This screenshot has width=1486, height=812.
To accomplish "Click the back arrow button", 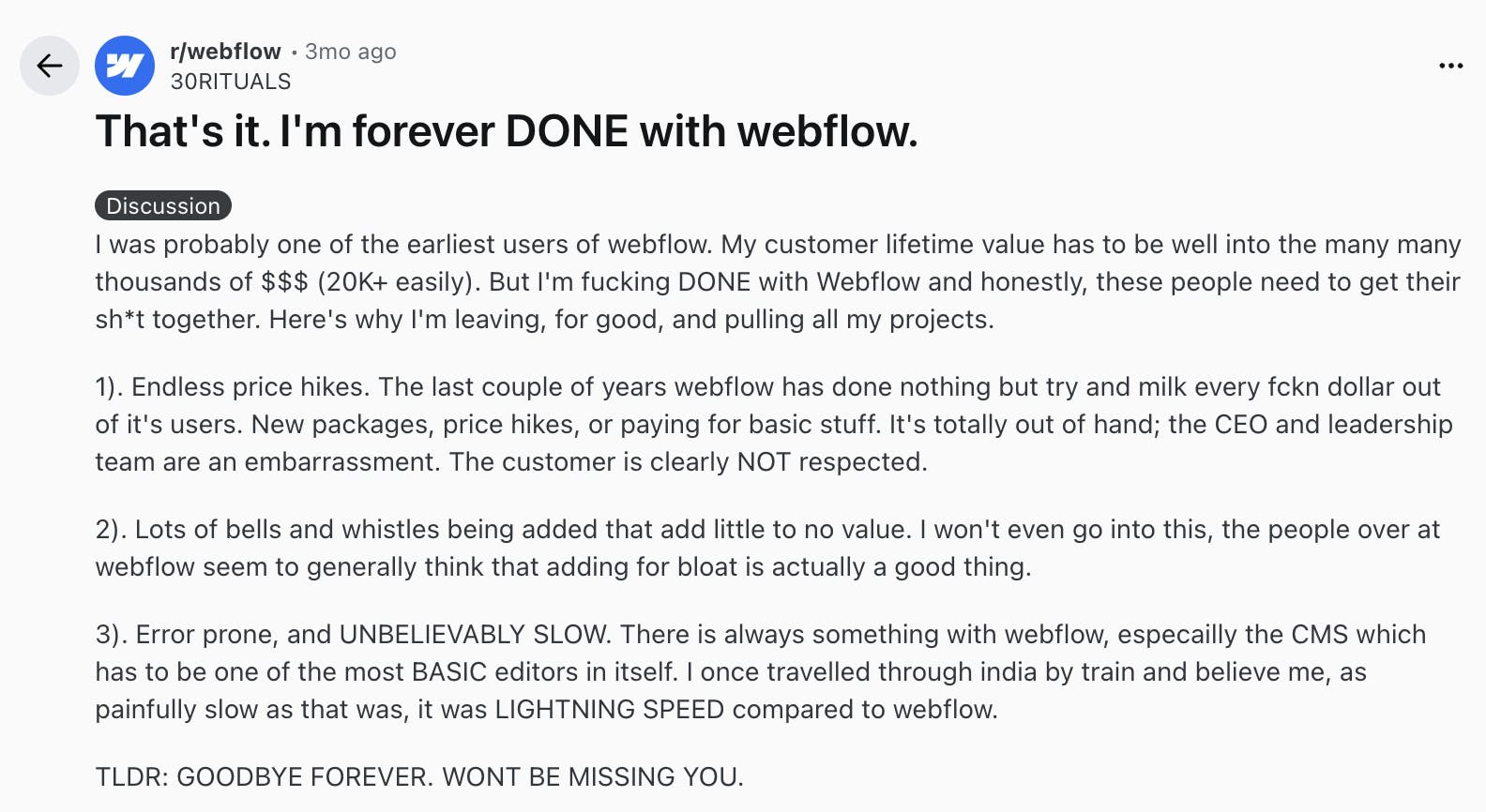I will [50, 66].
